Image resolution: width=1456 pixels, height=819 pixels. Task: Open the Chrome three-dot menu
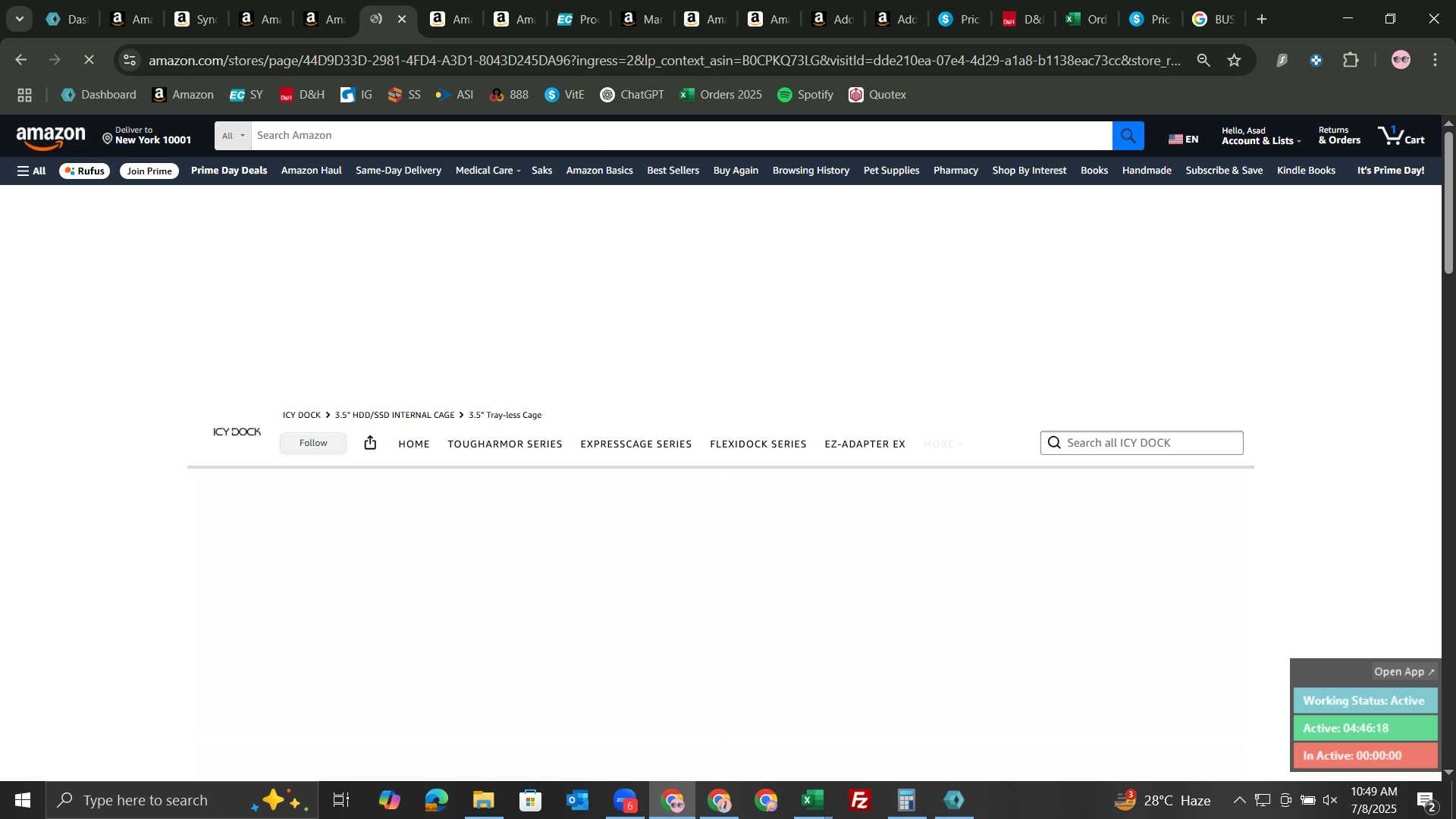[1435, 60]
